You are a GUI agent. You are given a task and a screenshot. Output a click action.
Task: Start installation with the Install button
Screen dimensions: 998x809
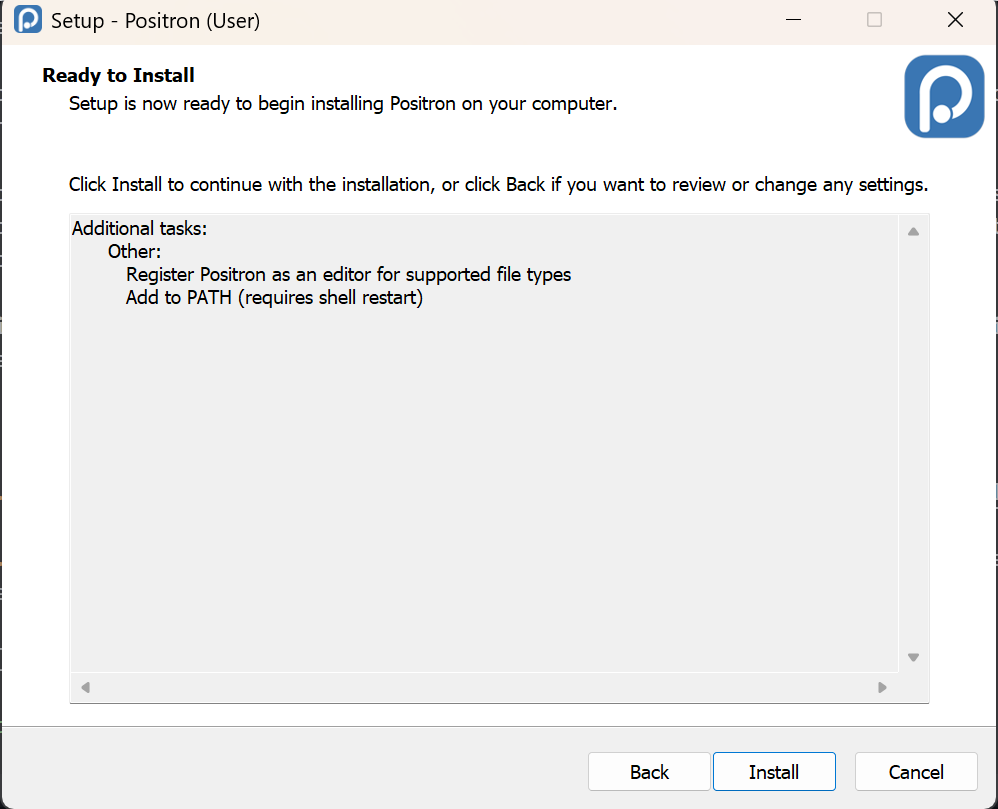tap(773, 772)
